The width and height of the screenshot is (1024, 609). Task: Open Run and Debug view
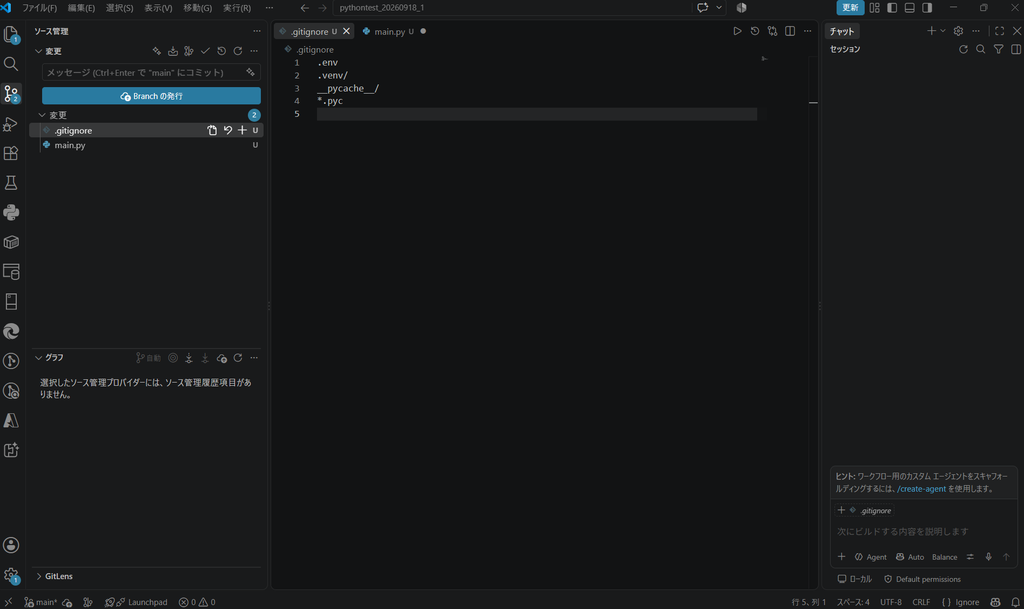click(11, 123)
